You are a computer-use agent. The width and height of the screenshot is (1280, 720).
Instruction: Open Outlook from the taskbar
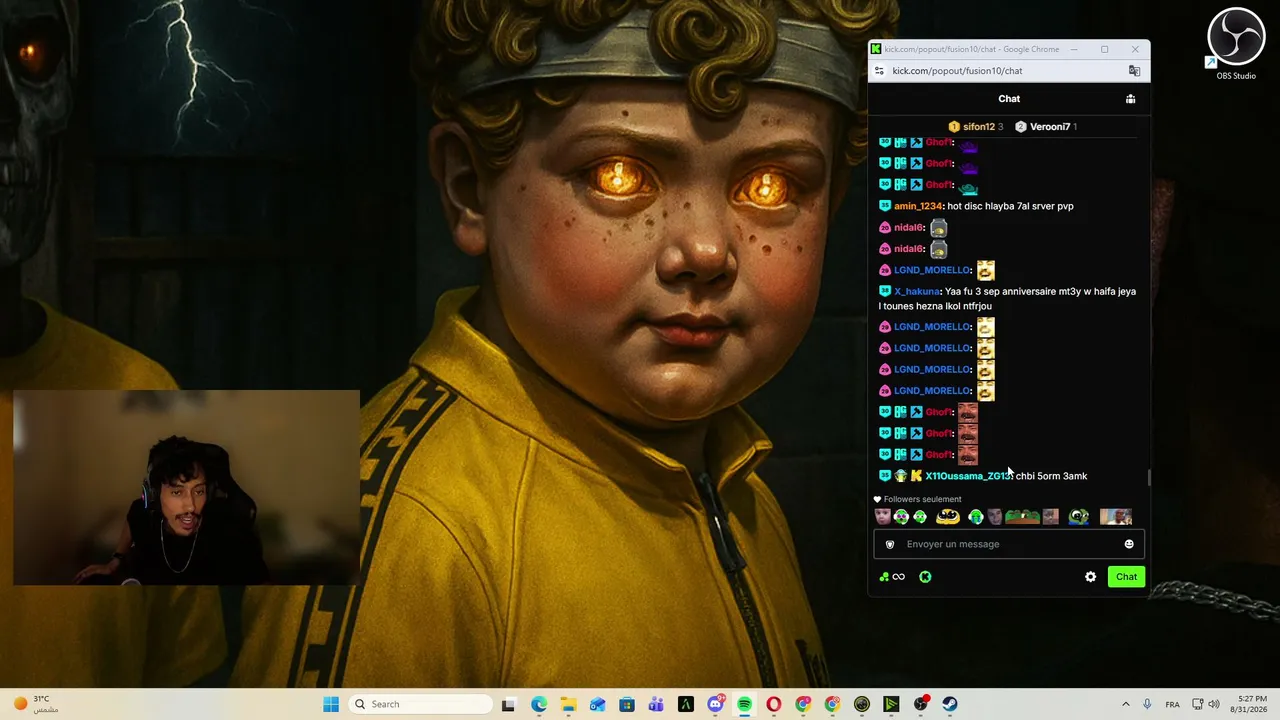(597, 704)
